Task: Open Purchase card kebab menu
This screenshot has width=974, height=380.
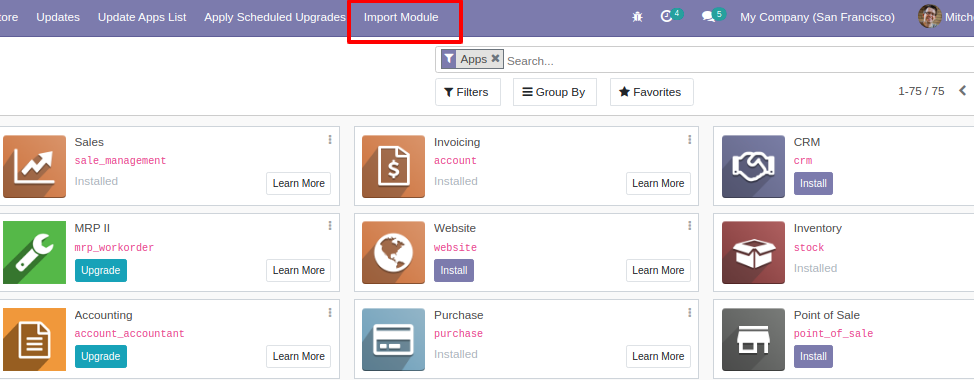Action: pyautogui.click(x=690, y=312)
